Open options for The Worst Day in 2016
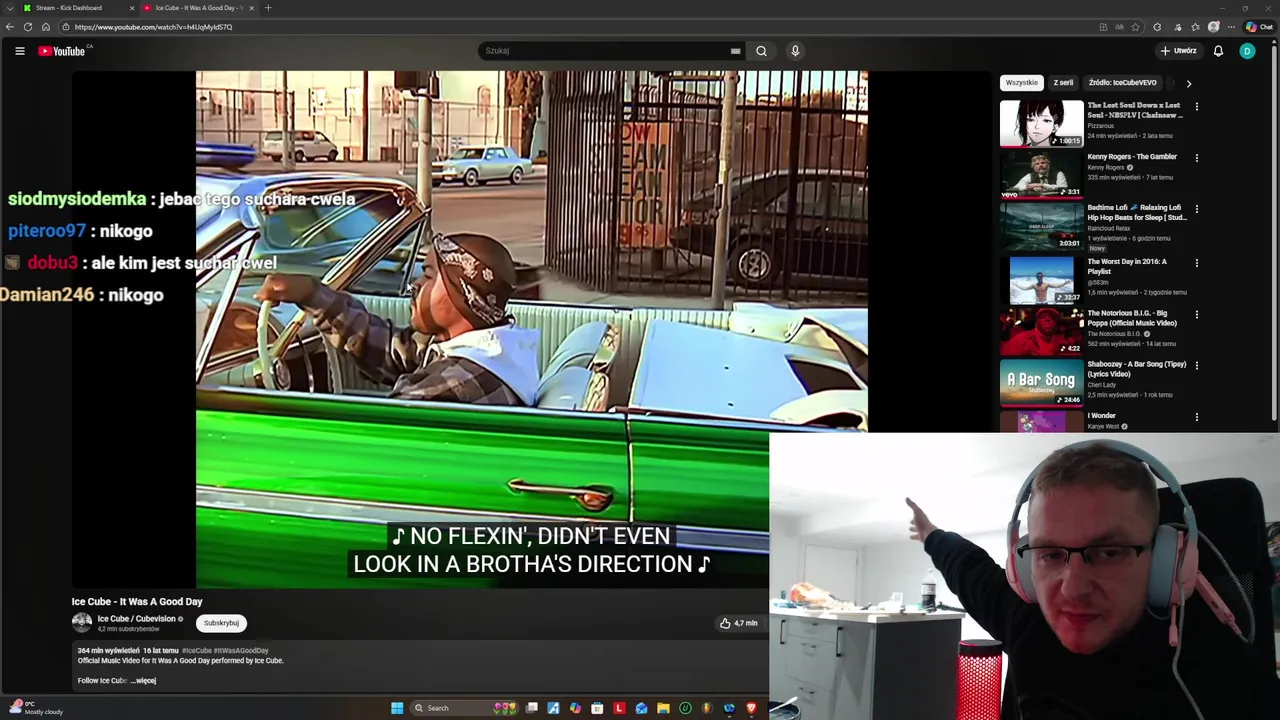 (1196, 263)
